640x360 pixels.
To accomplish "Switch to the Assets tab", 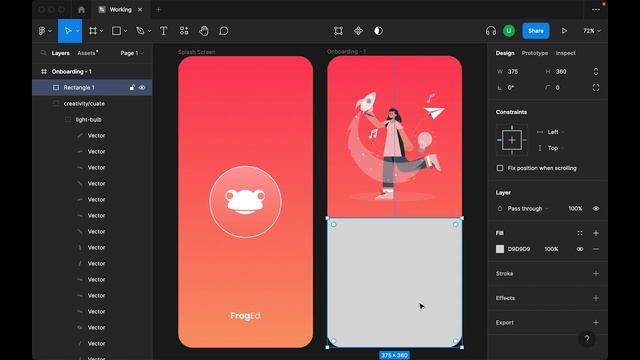I will pos(87,53).
